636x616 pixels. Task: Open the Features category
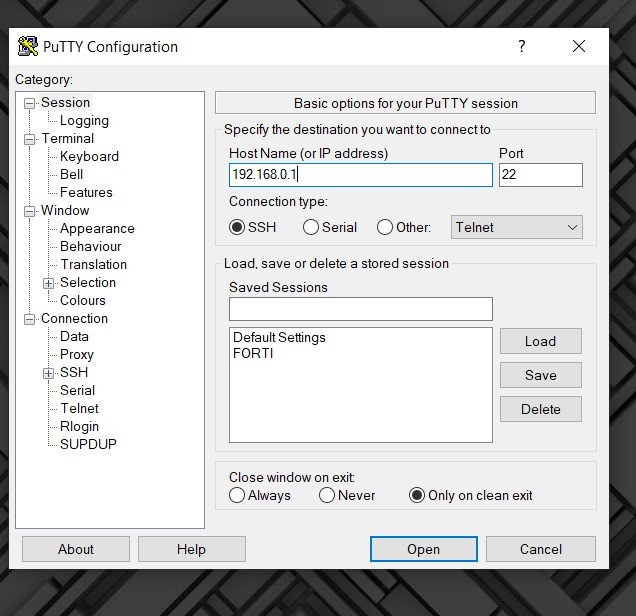[x=86, y=192]
